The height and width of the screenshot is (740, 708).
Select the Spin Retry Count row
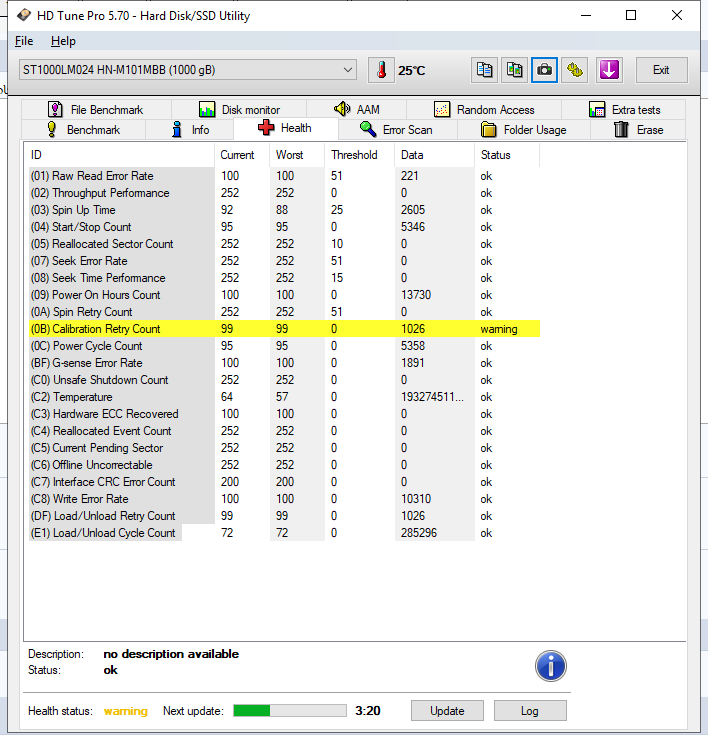tap(285, 312)
